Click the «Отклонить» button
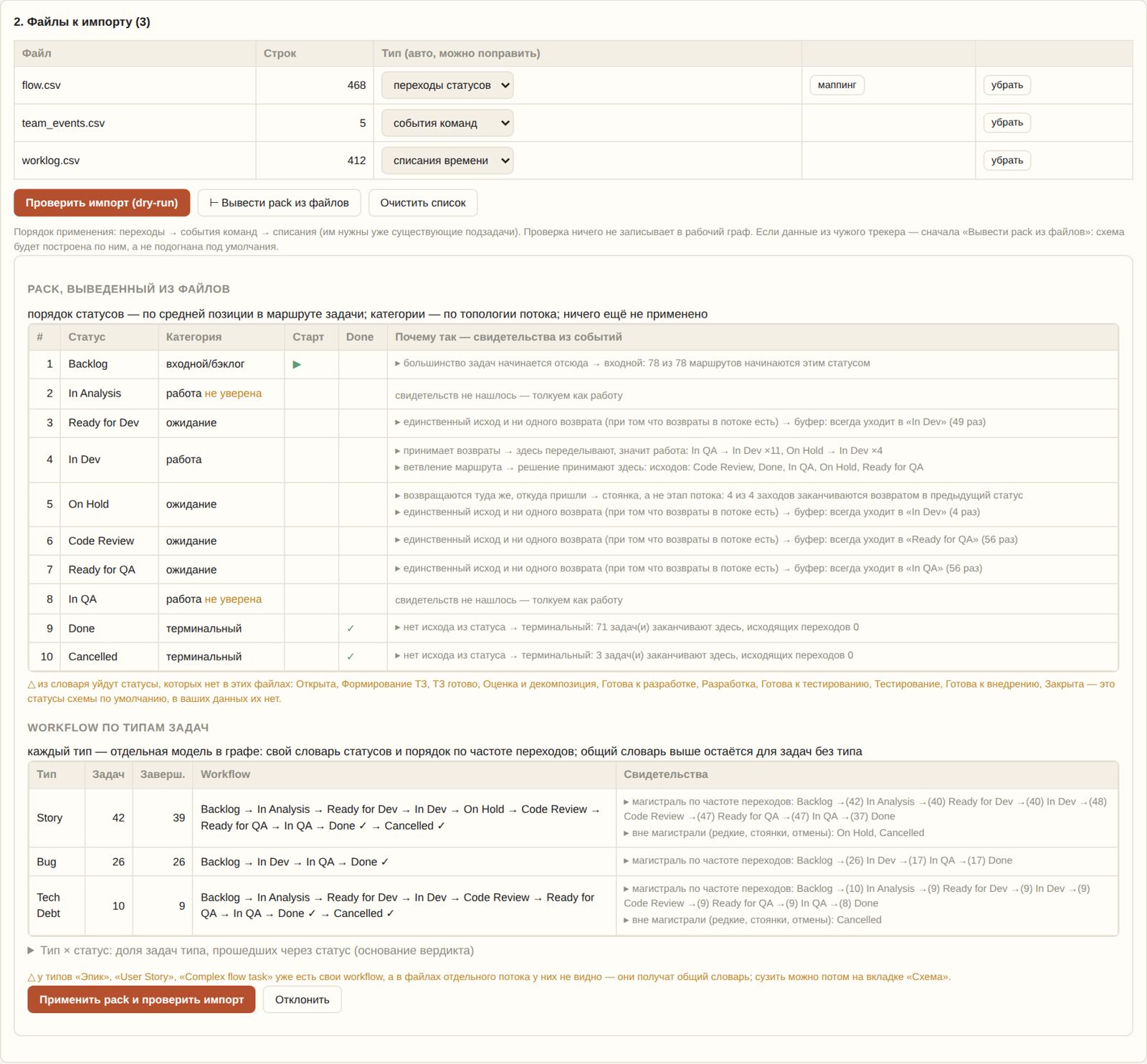 click(303, 999)
